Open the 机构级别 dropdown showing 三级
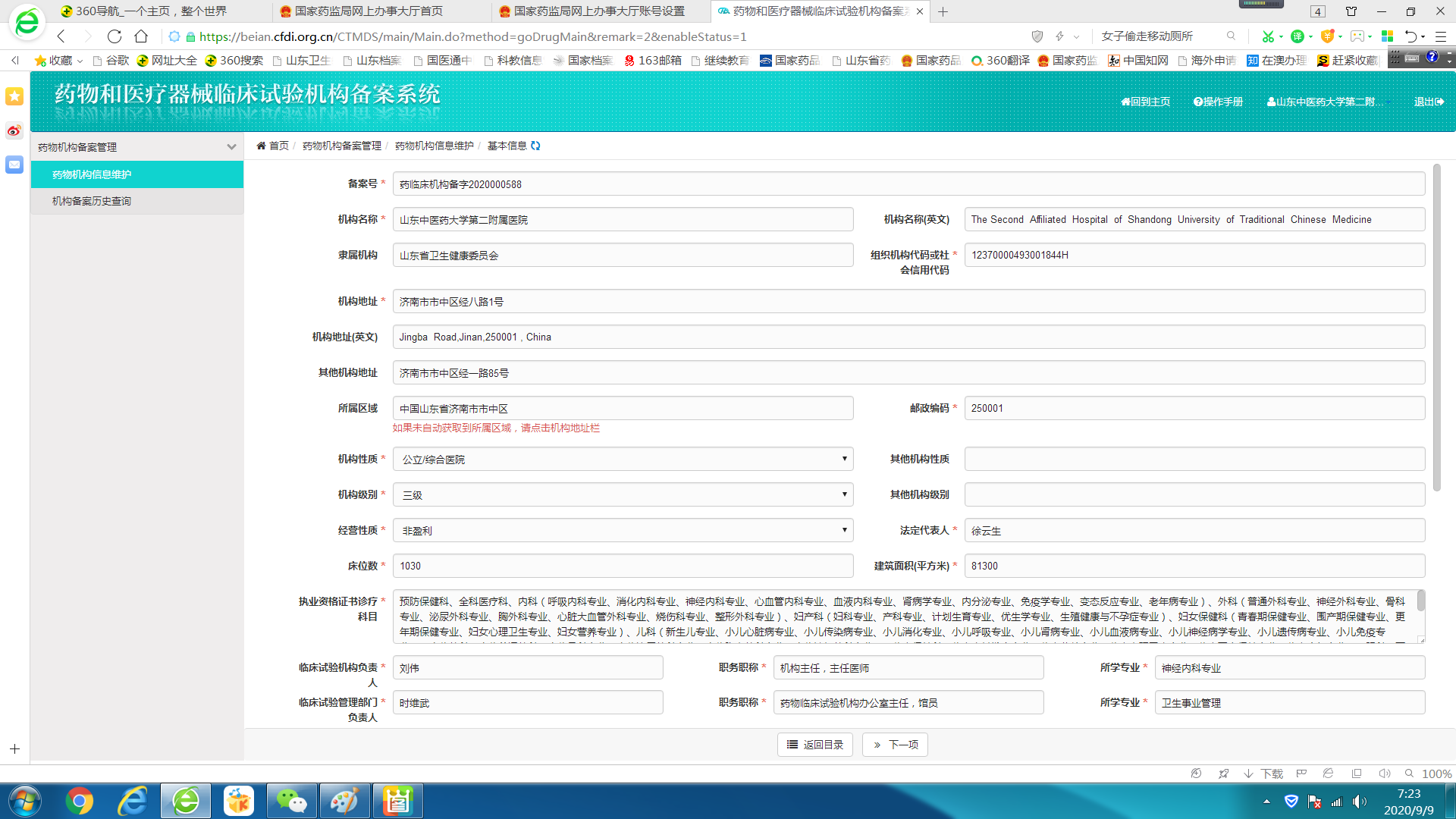 click(x=623, y=494)
